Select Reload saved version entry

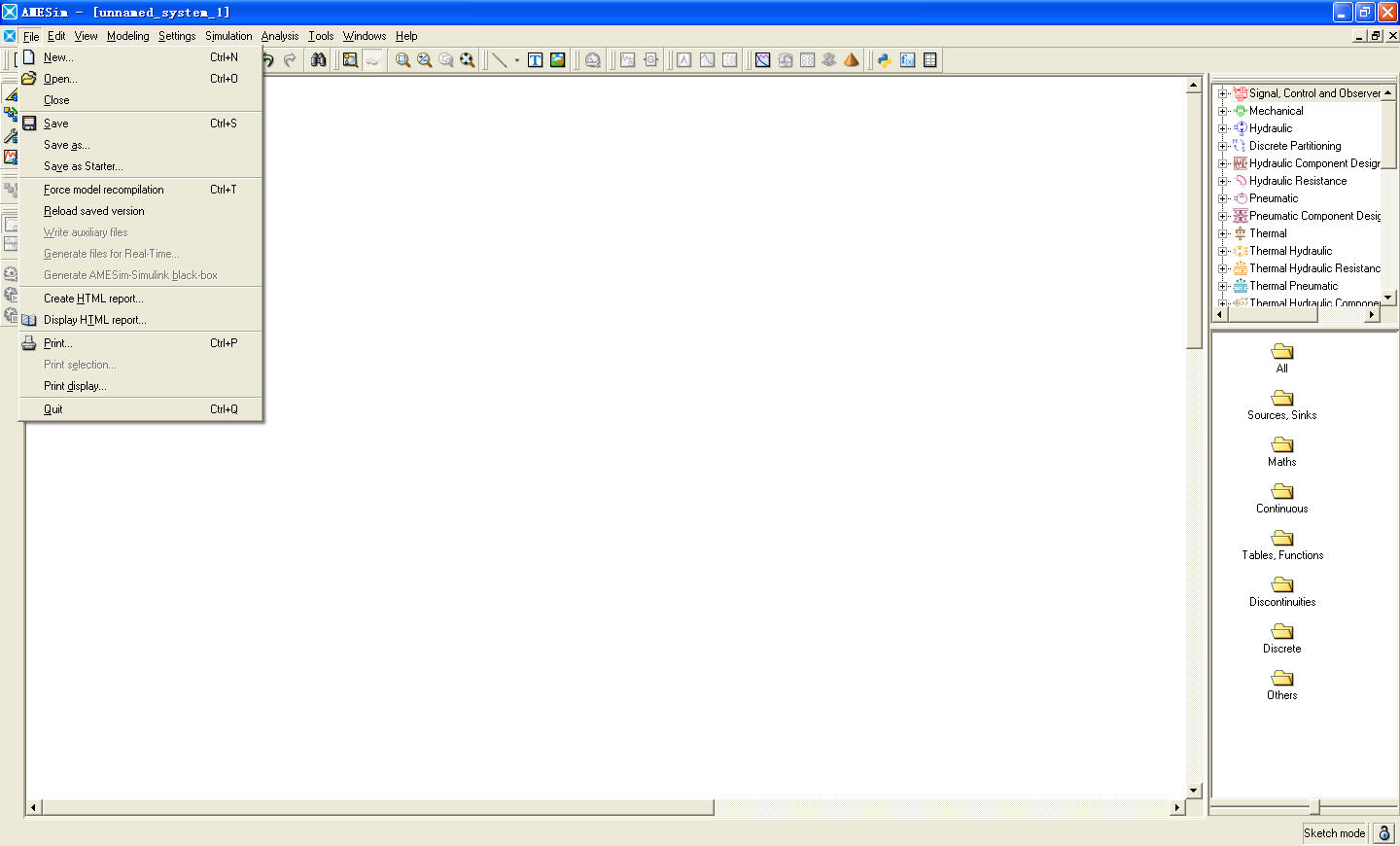tap(141, 211)
